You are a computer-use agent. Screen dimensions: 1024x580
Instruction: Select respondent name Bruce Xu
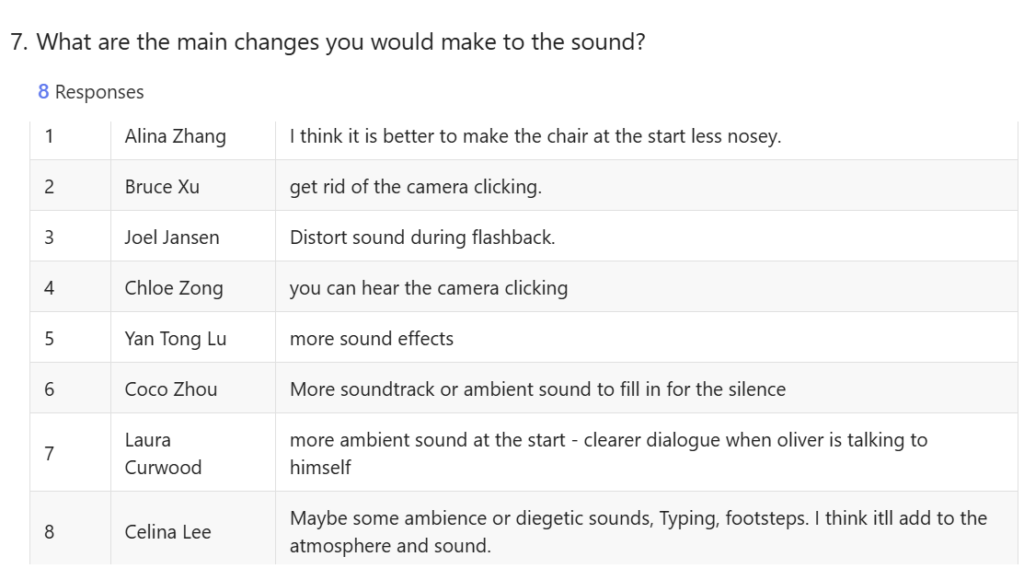[x=162, y=187]
